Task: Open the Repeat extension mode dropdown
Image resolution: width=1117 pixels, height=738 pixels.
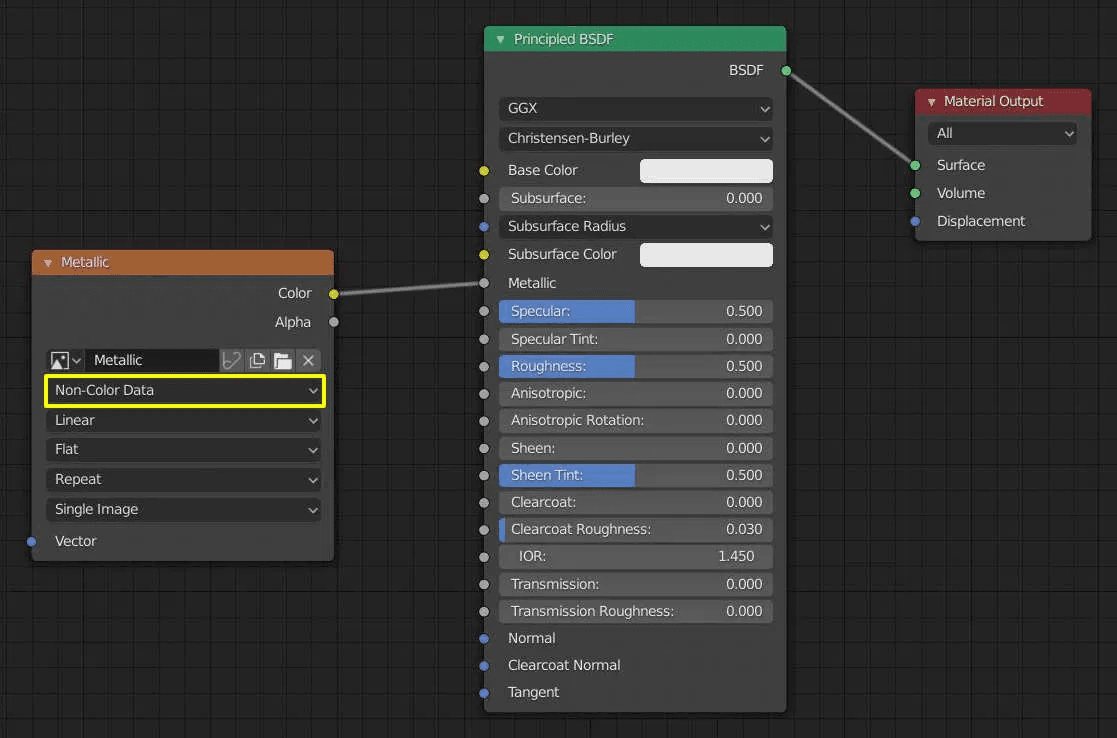Action: pos(184,480)
